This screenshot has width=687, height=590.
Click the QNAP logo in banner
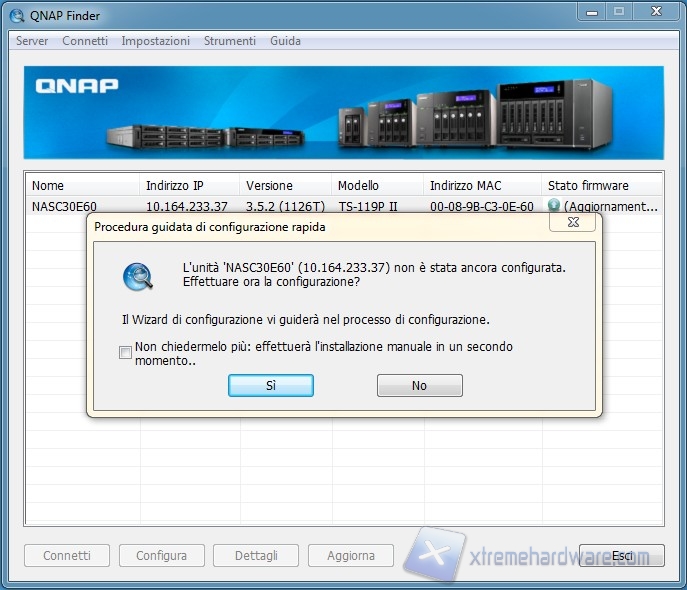pos(77,86)
